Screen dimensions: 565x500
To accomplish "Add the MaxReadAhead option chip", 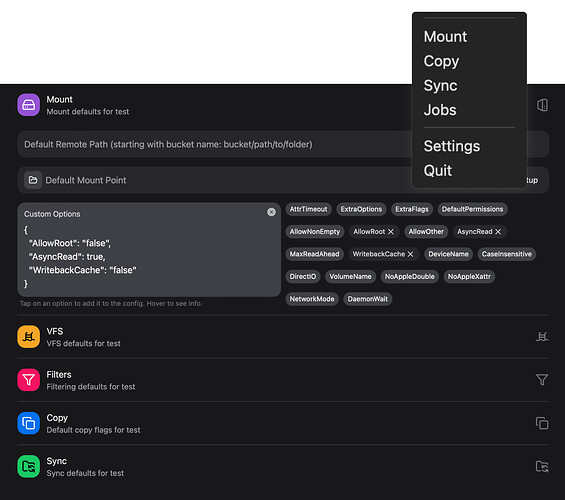I will [315, 254].
